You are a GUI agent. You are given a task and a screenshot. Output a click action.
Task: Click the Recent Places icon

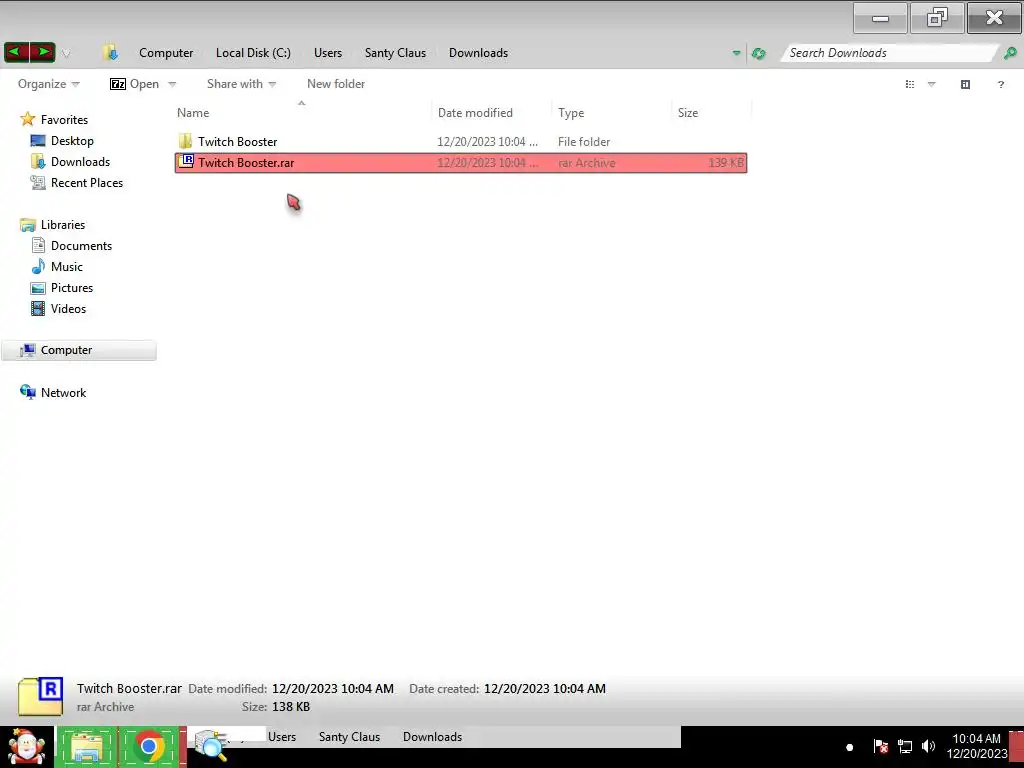(x=38, y=183)
